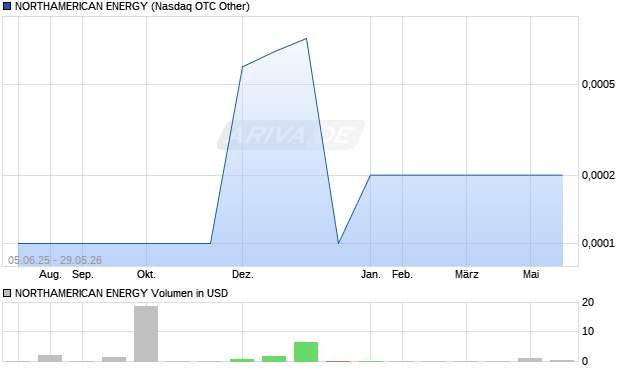Click the Okt. month label
The width and height of the screenshot is (620, 371).
(146, 274)
